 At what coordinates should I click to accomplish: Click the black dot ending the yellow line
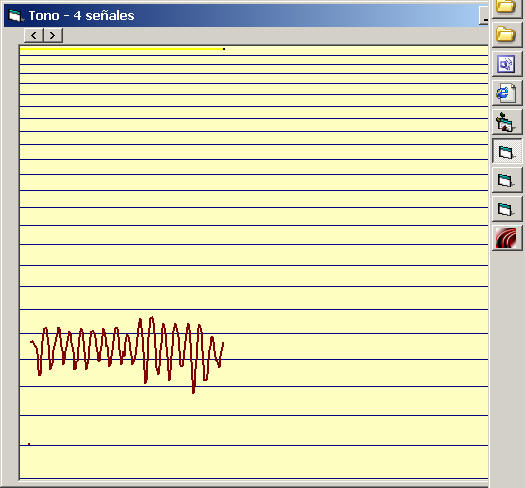coord(224,49)
